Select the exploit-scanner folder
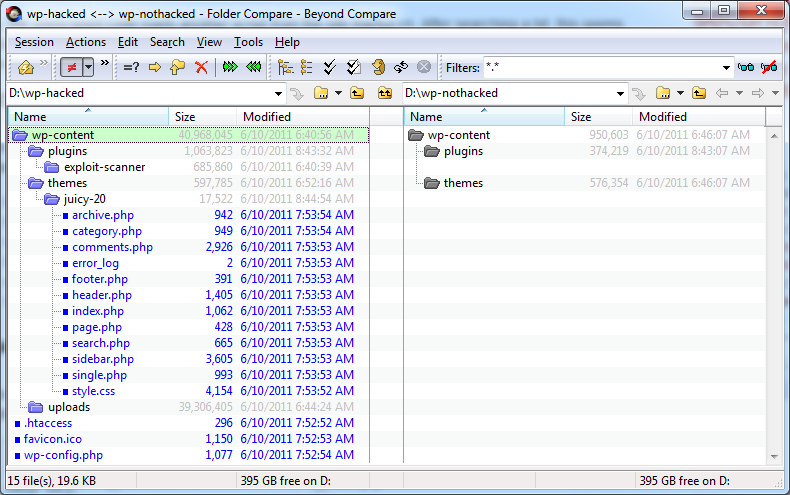The image size is (790, 495). click(x=104, y=167)
